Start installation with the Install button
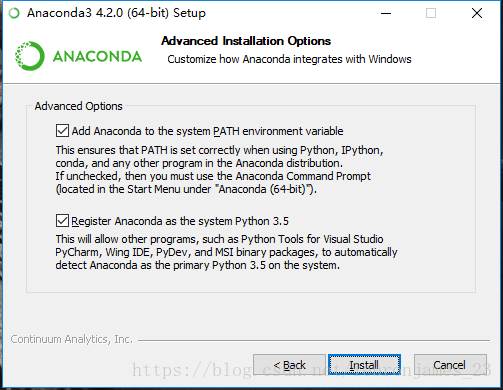Screen dimensions: 503x390 coord(364,365)
